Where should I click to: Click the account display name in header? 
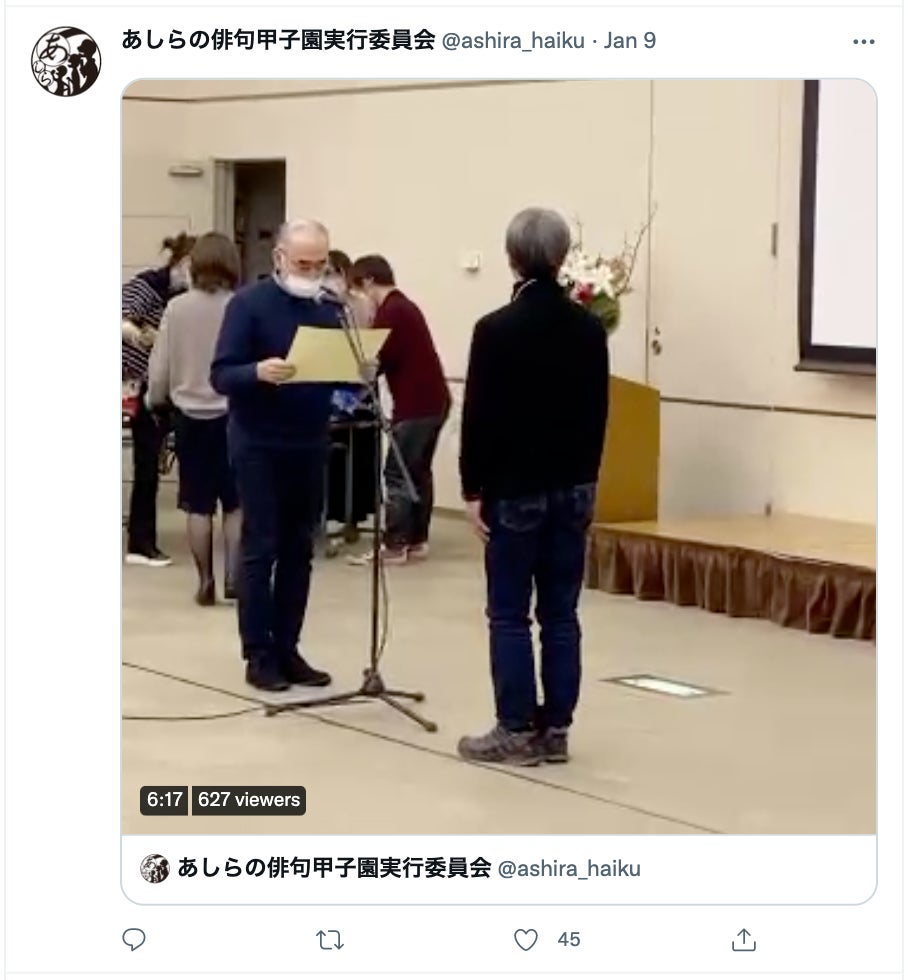278,41
